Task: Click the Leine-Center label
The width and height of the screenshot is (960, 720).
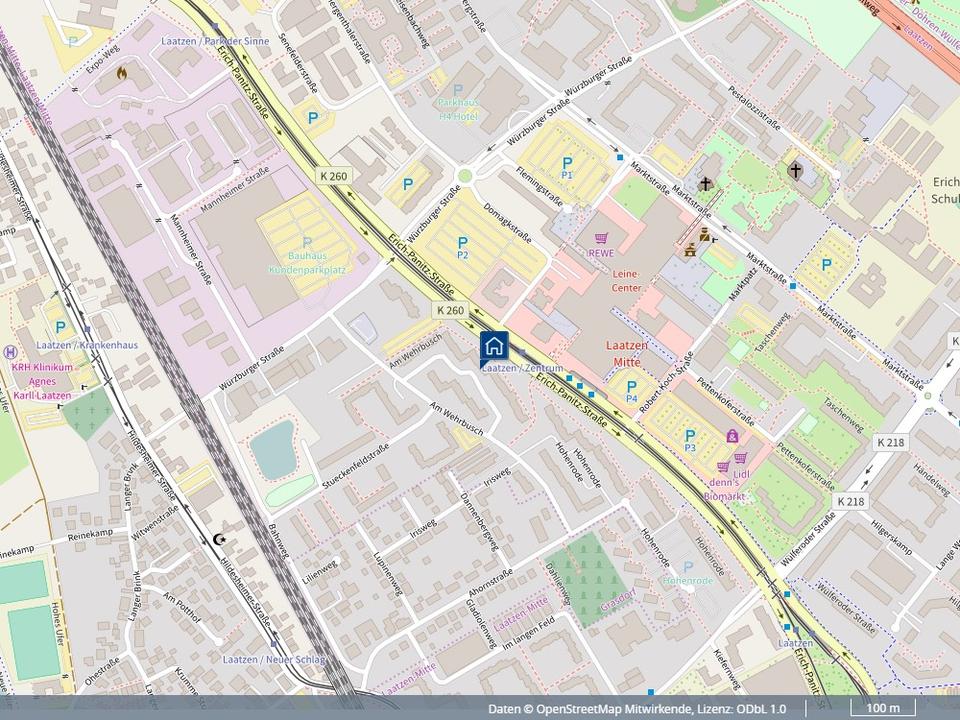Action: (626, 279)
